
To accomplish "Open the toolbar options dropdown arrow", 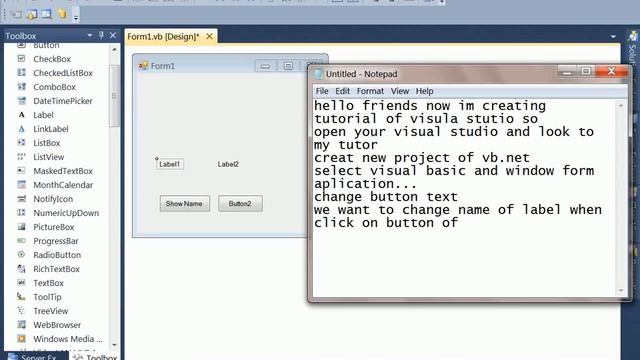I will click(x=76, y=17).
